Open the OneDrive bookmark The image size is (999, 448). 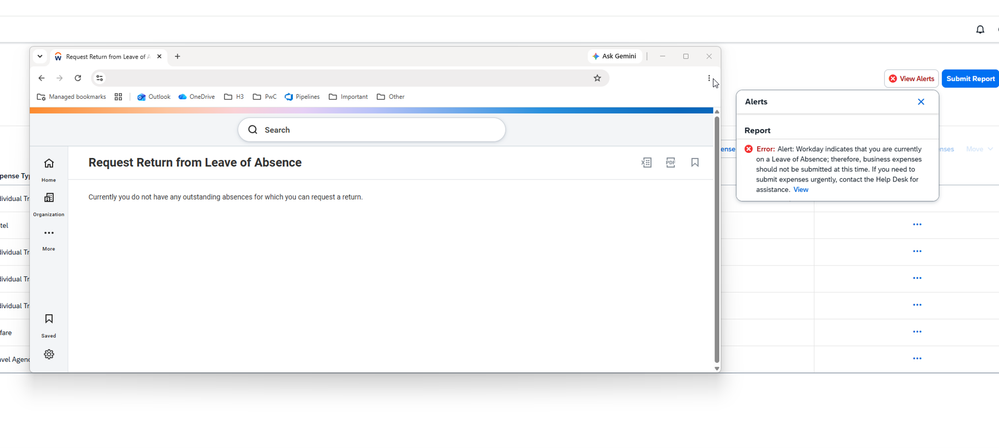(x=197, y=97)
